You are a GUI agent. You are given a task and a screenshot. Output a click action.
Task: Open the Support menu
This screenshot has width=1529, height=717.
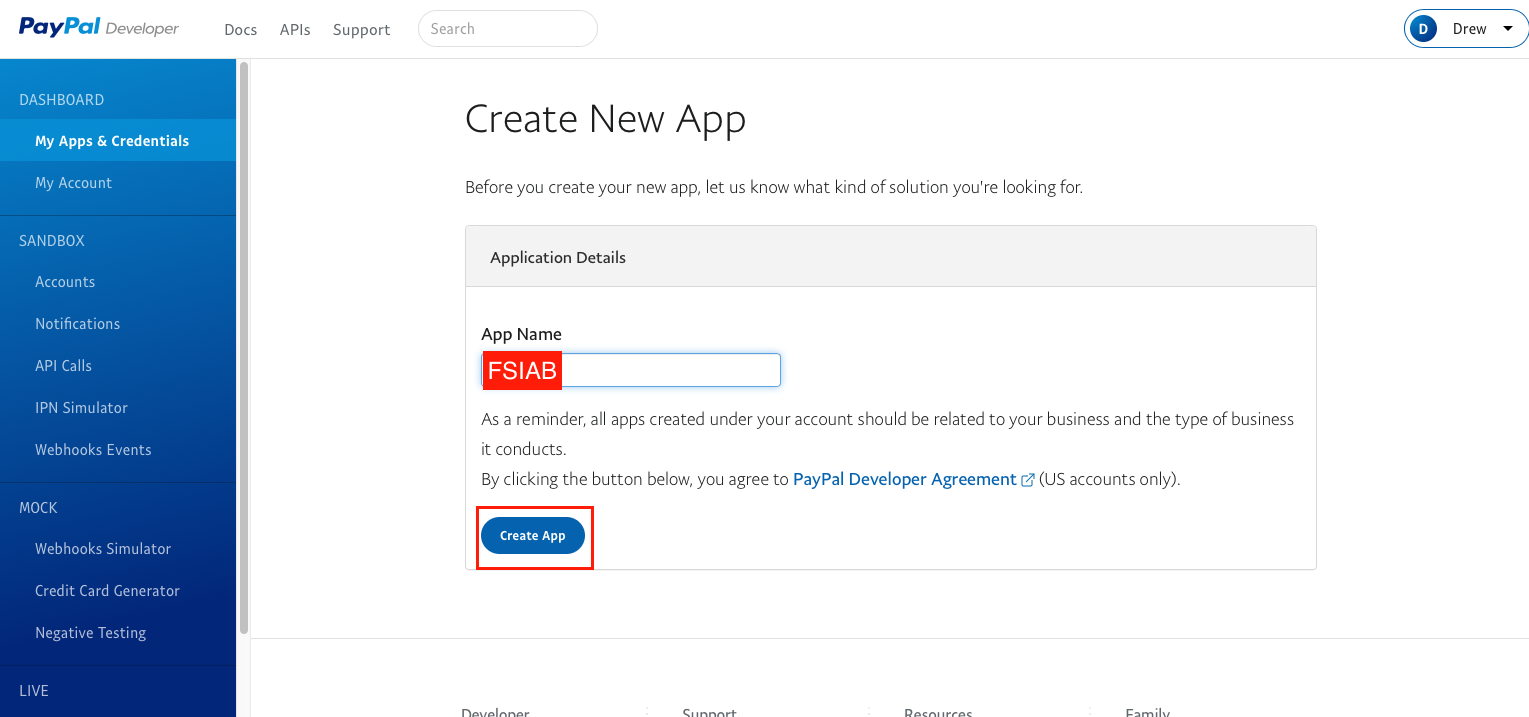pyautogui.click(x=361, y=30)
